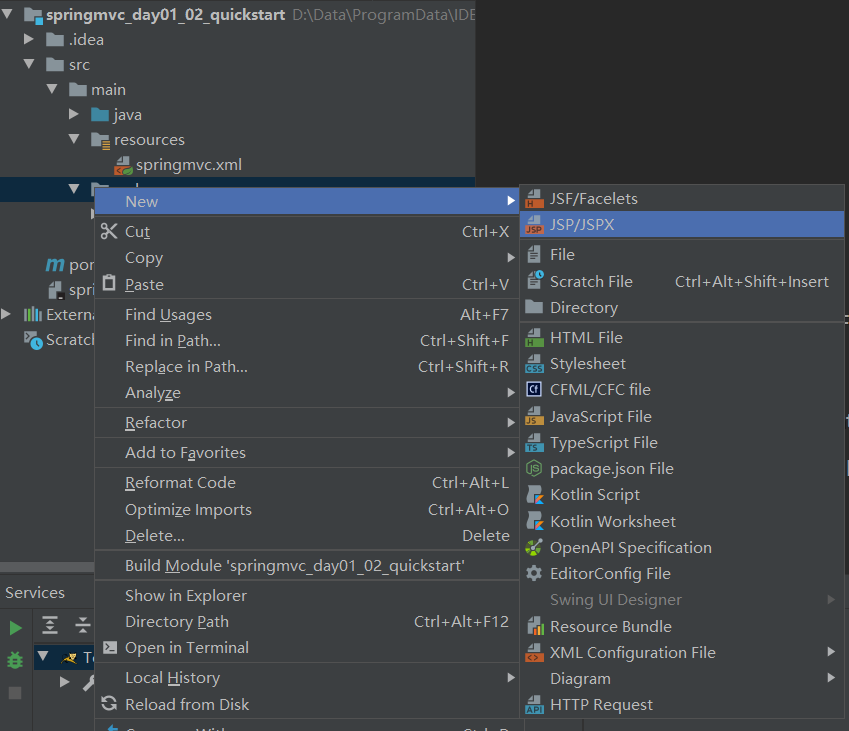Click the Reload from Disk icon
Viewport: 849px width, 731px height.
[x=109, y=703]
